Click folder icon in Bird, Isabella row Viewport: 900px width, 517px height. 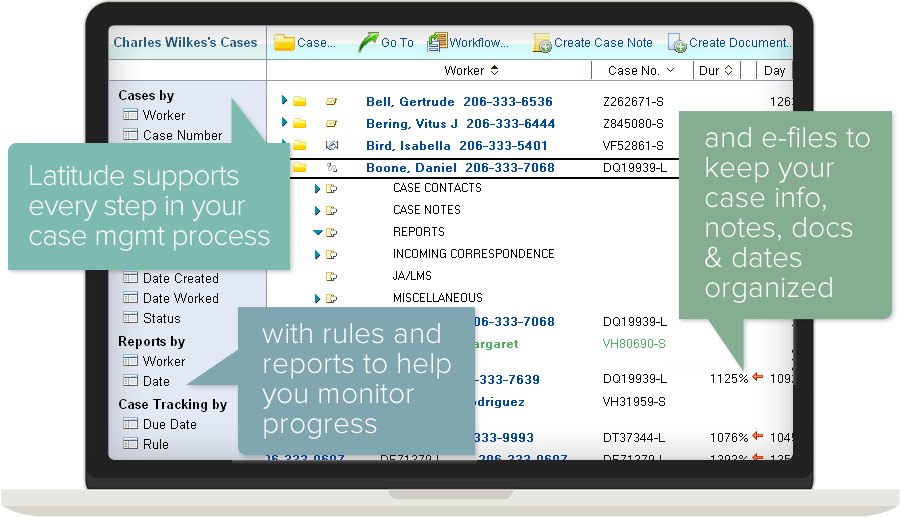[x=300, y=145]
